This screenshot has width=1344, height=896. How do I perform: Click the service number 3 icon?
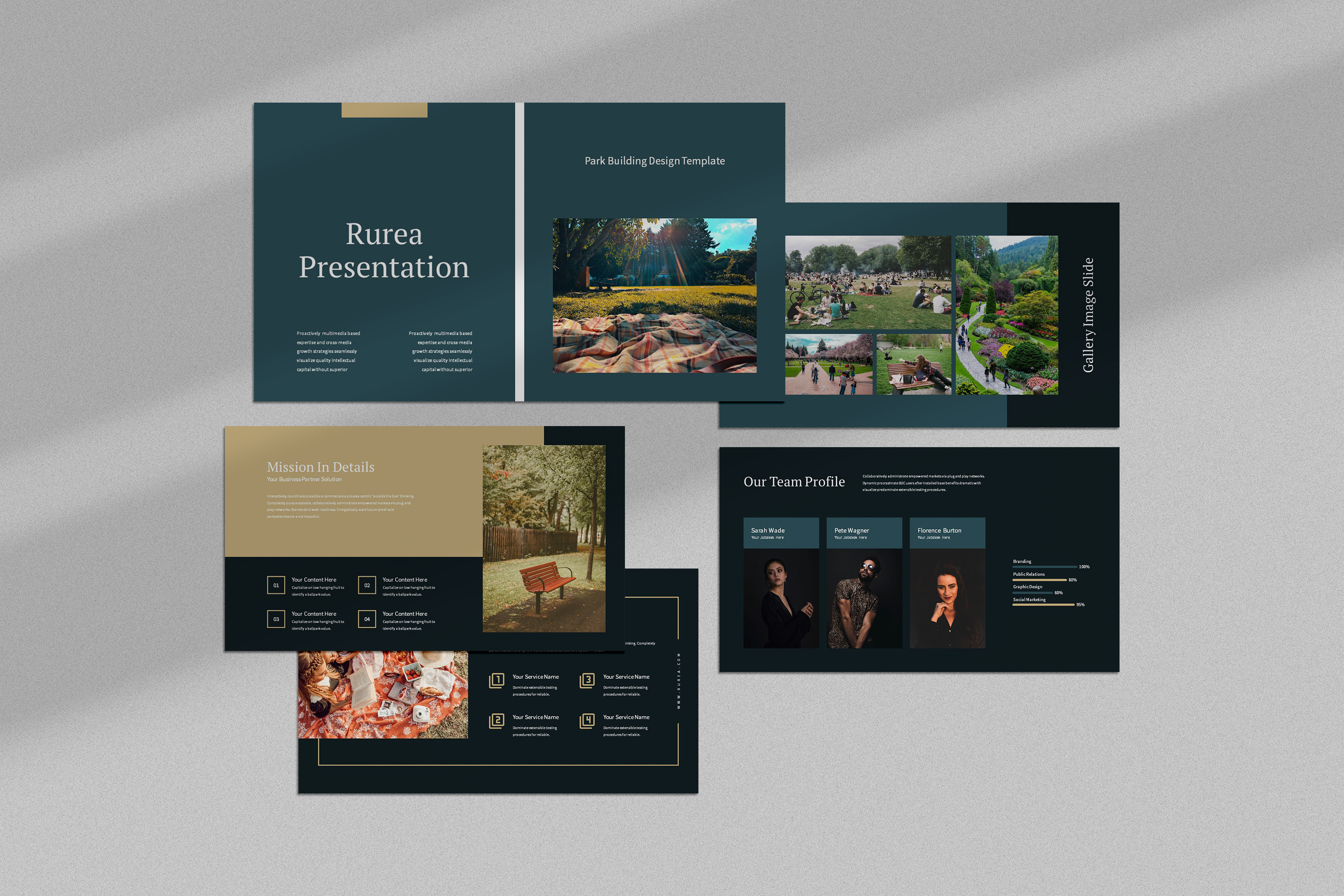[587, 680]
